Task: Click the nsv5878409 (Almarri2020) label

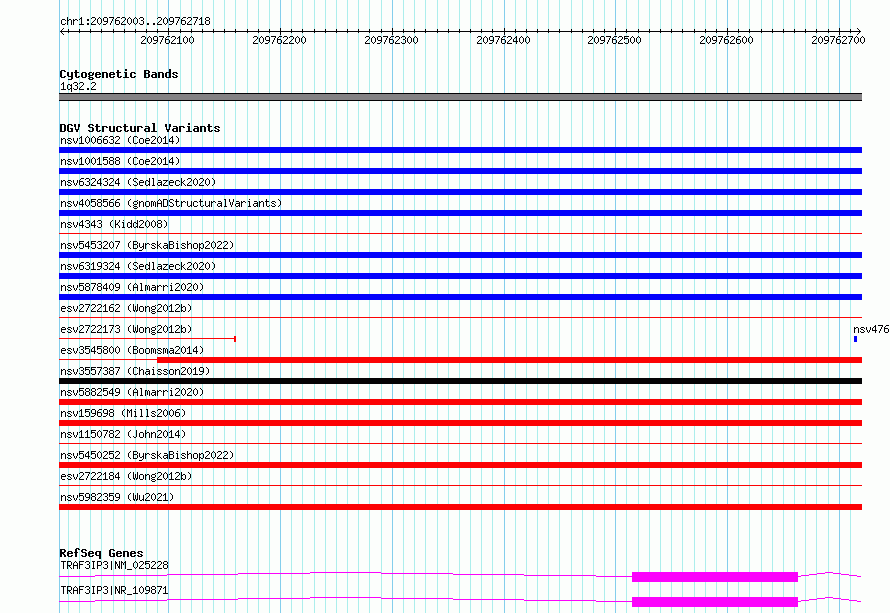Action: click(x=132, y=287)
